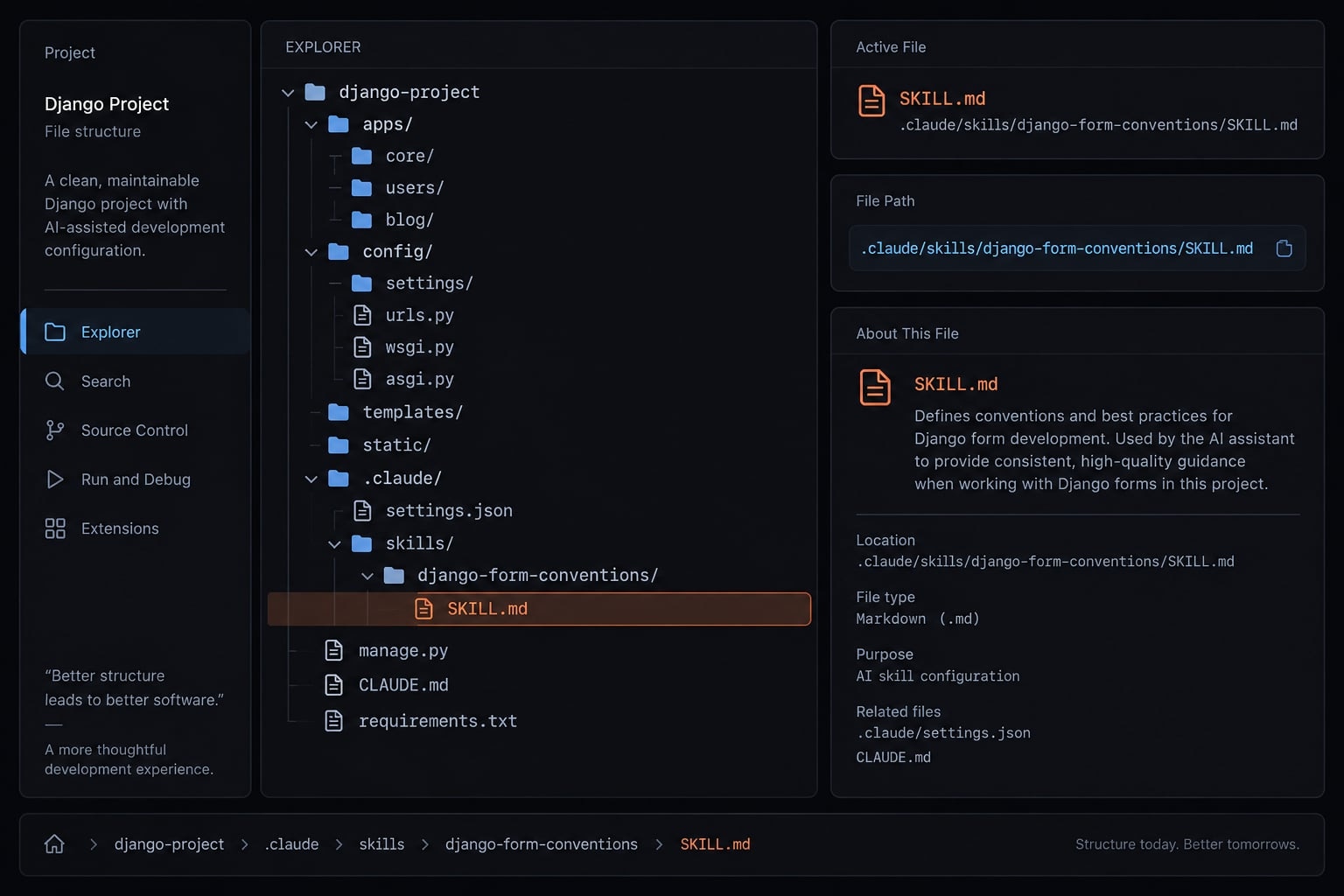The width and height of the screenshot is (1344, 896).
Task: Select the manage.py file name
Action: tap(402, 650)
